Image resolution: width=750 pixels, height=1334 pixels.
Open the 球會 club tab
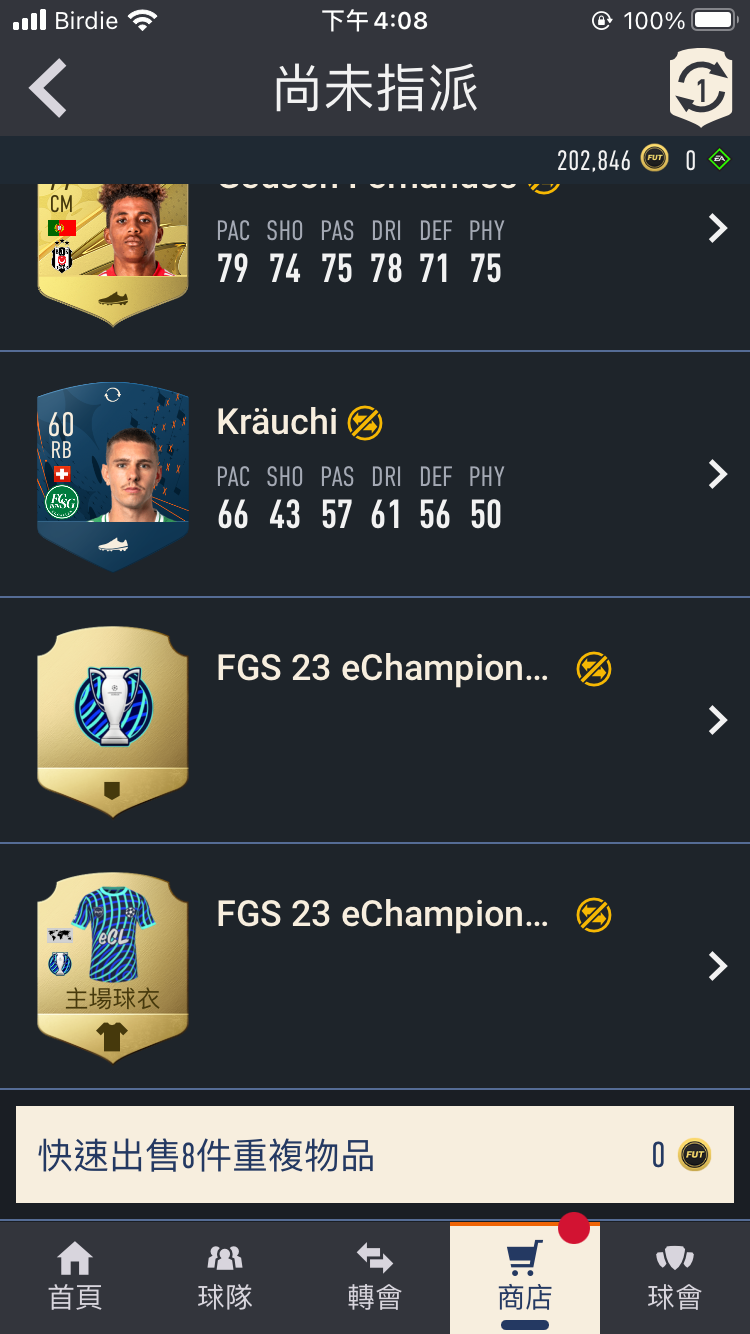(675, 1277)
